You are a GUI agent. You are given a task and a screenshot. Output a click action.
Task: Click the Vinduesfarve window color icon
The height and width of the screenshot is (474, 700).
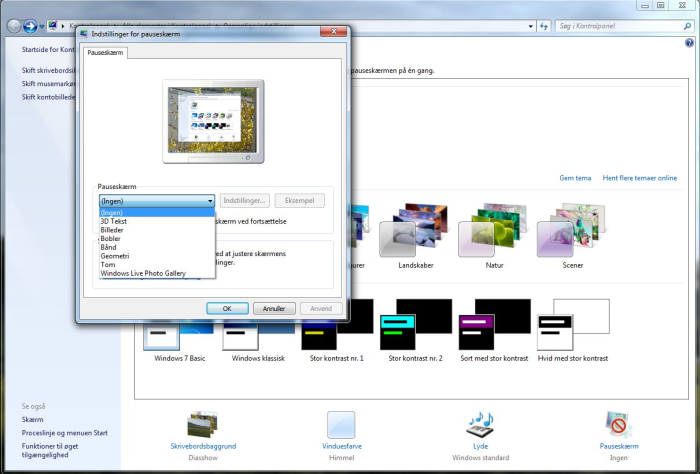pyautogui.click(x=341, y=424)
